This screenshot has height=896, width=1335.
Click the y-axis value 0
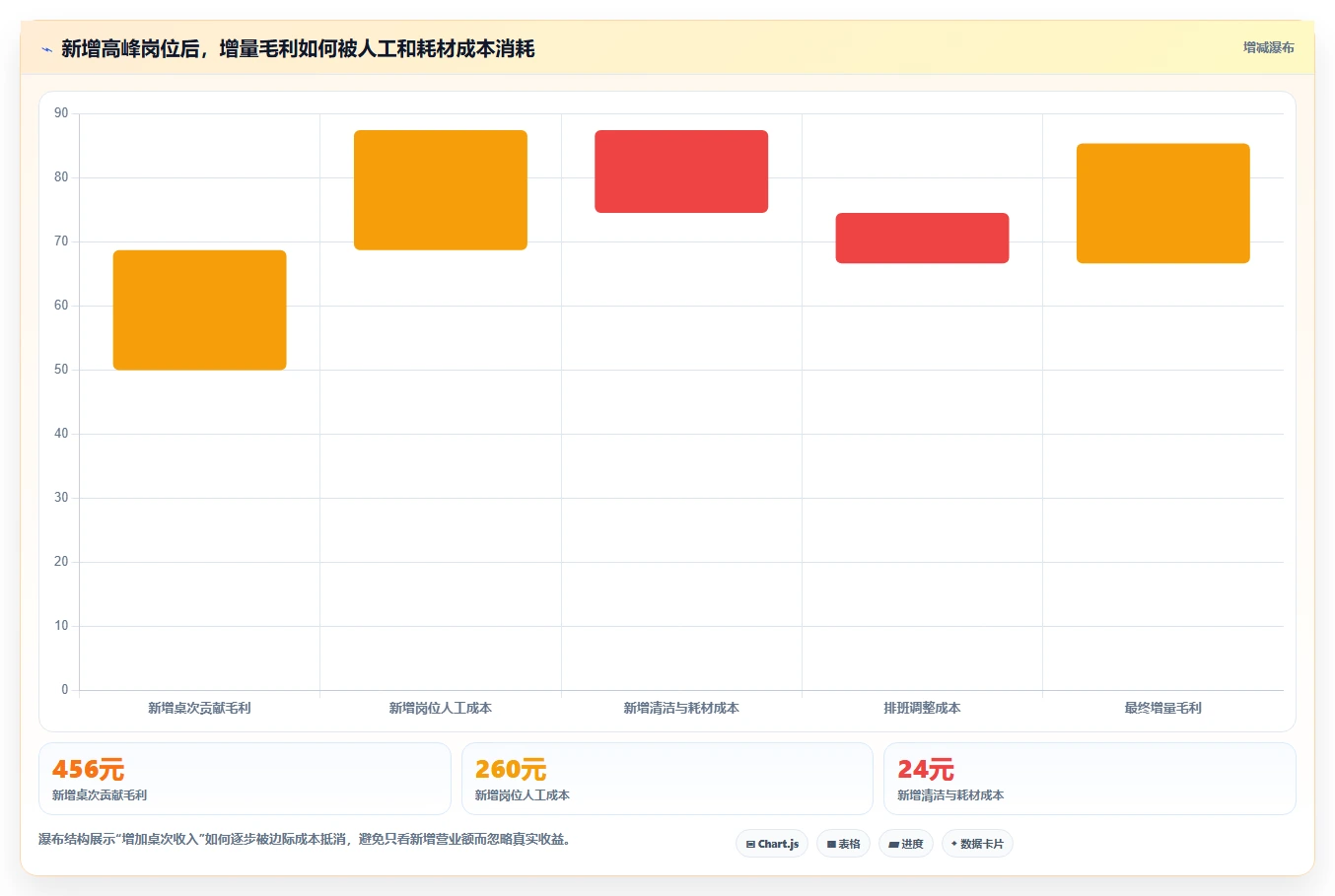(65, 690)
